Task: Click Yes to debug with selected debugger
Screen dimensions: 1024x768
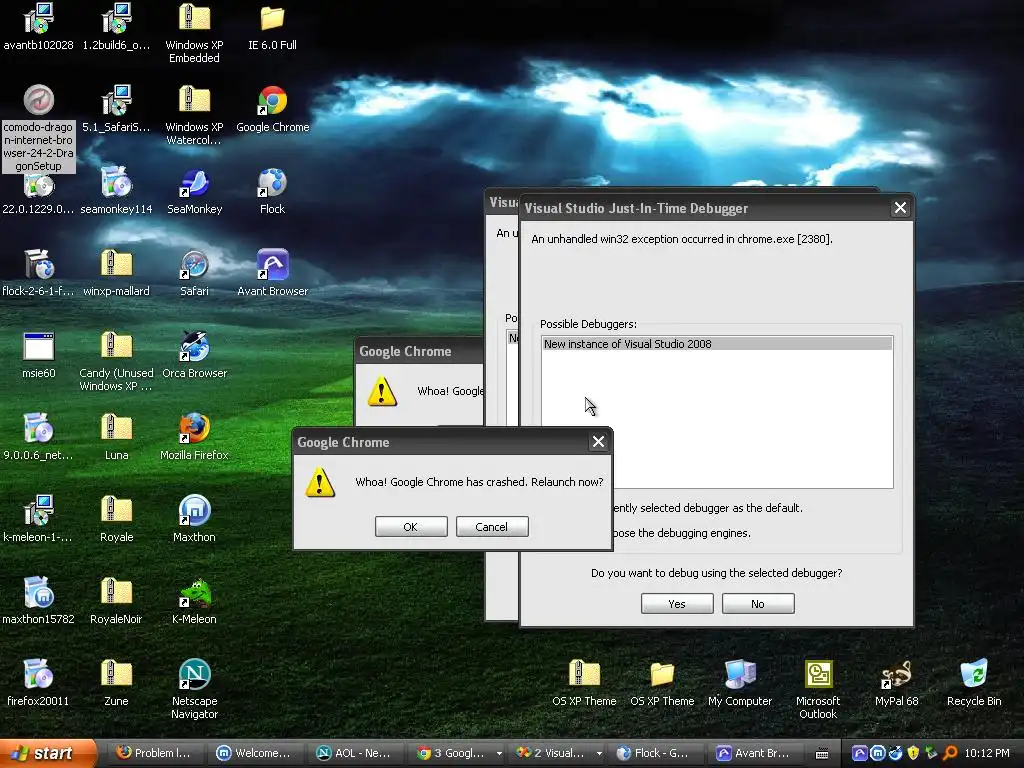Action: (x=677, y=603)
